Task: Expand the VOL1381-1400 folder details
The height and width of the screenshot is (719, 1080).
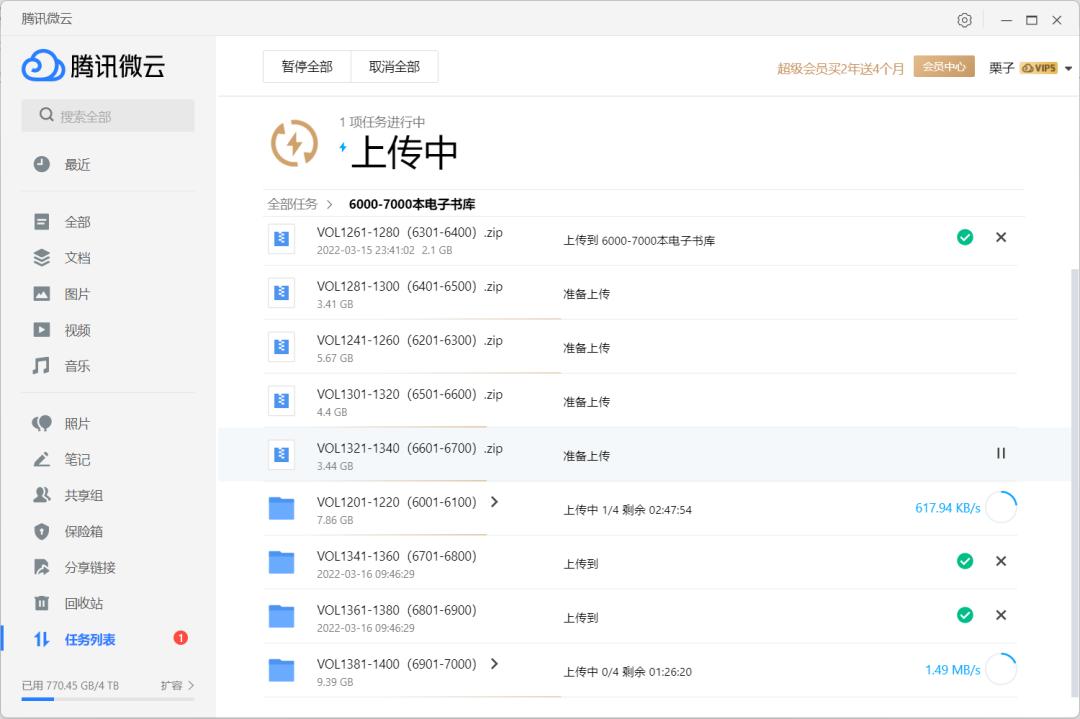Action: [x=494, y=664]
